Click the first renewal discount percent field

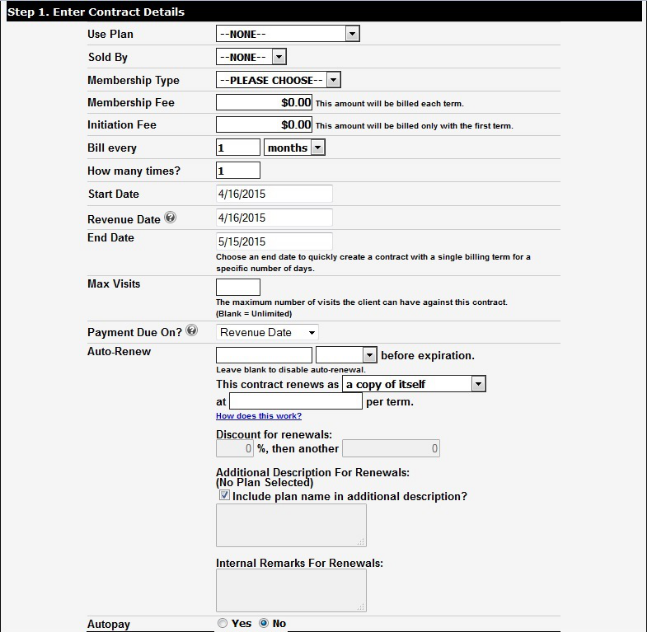[235, 448]
